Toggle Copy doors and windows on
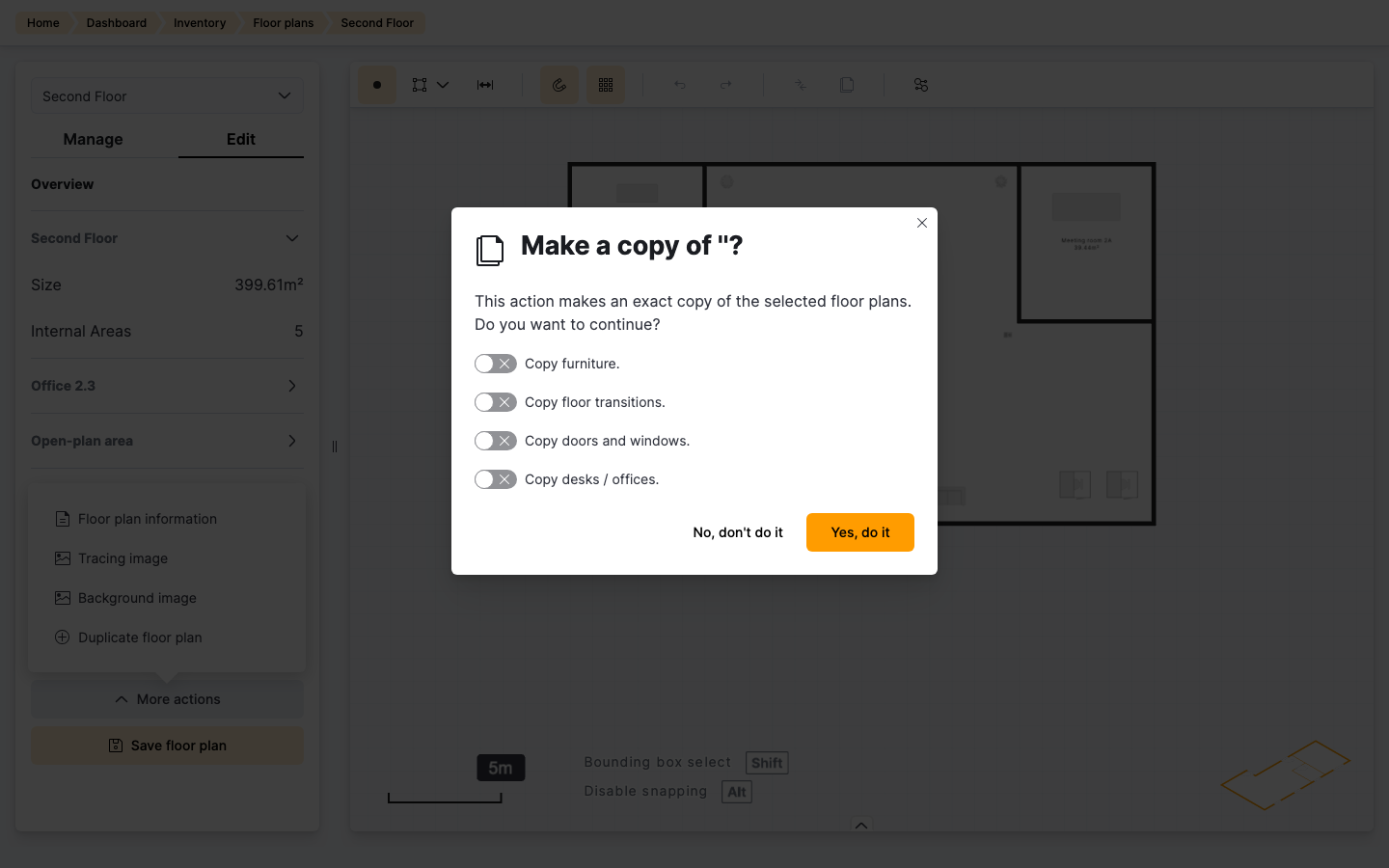The width and height of the screenshot is (1389, 868). (x=496, y=441)
